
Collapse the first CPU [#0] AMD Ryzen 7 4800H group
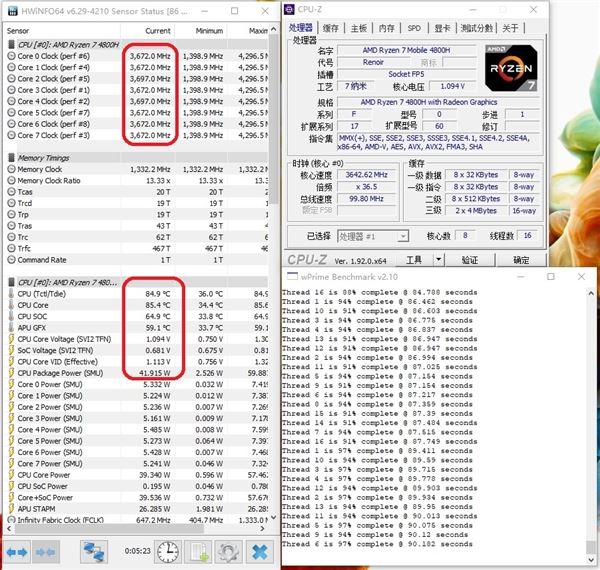[11, 45]
